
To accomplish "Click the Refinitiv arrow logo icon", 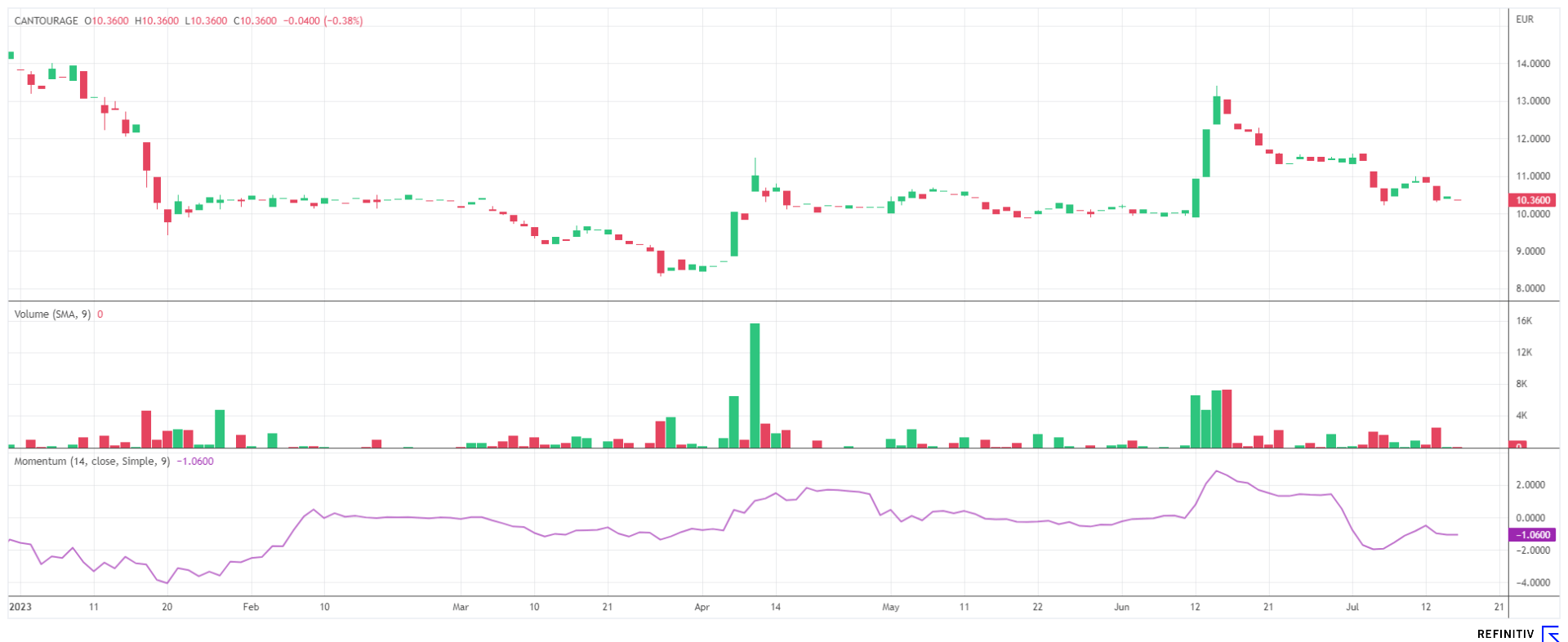I will coord(1550,634).
